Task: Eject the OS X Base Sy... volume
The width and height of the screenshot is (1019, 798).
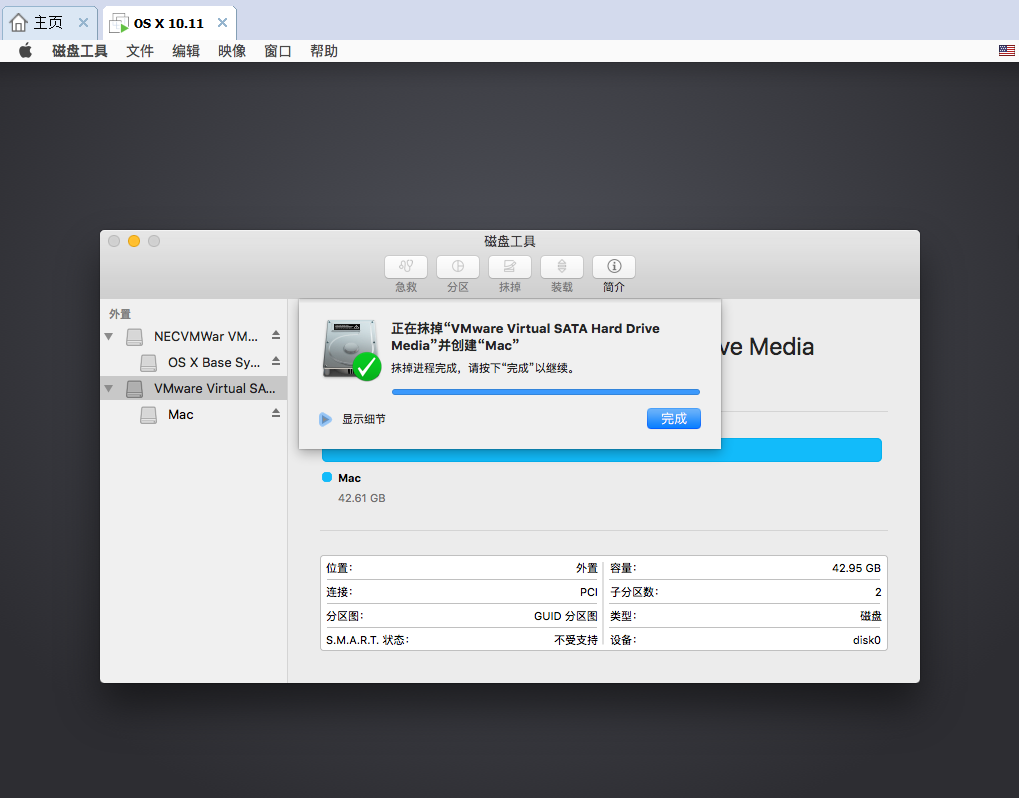Action: point(276,361)
